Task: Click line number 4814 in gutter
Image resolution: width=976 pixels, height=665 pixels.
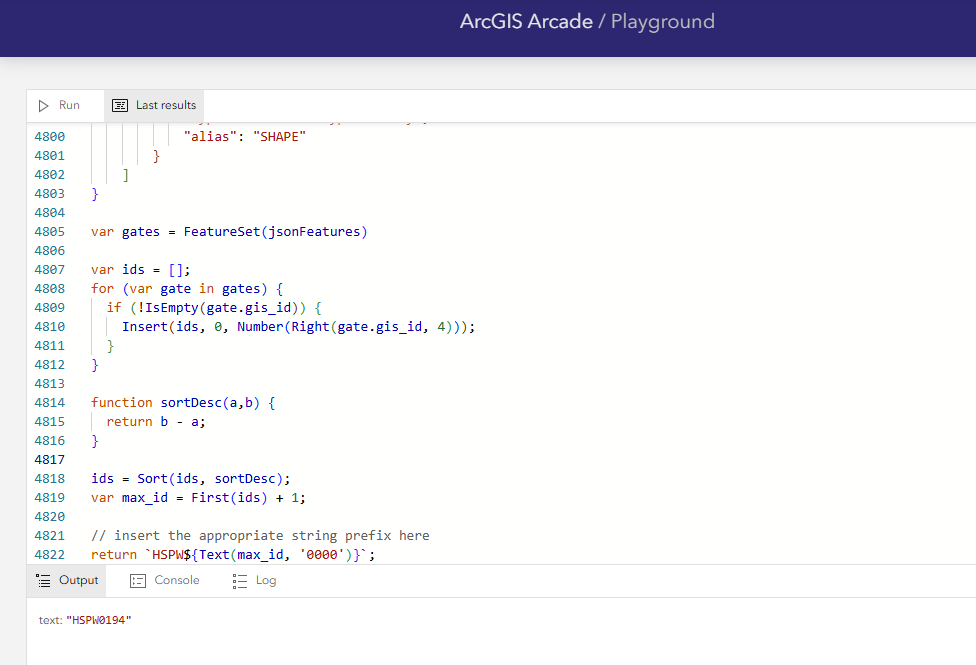Action: 50,402
